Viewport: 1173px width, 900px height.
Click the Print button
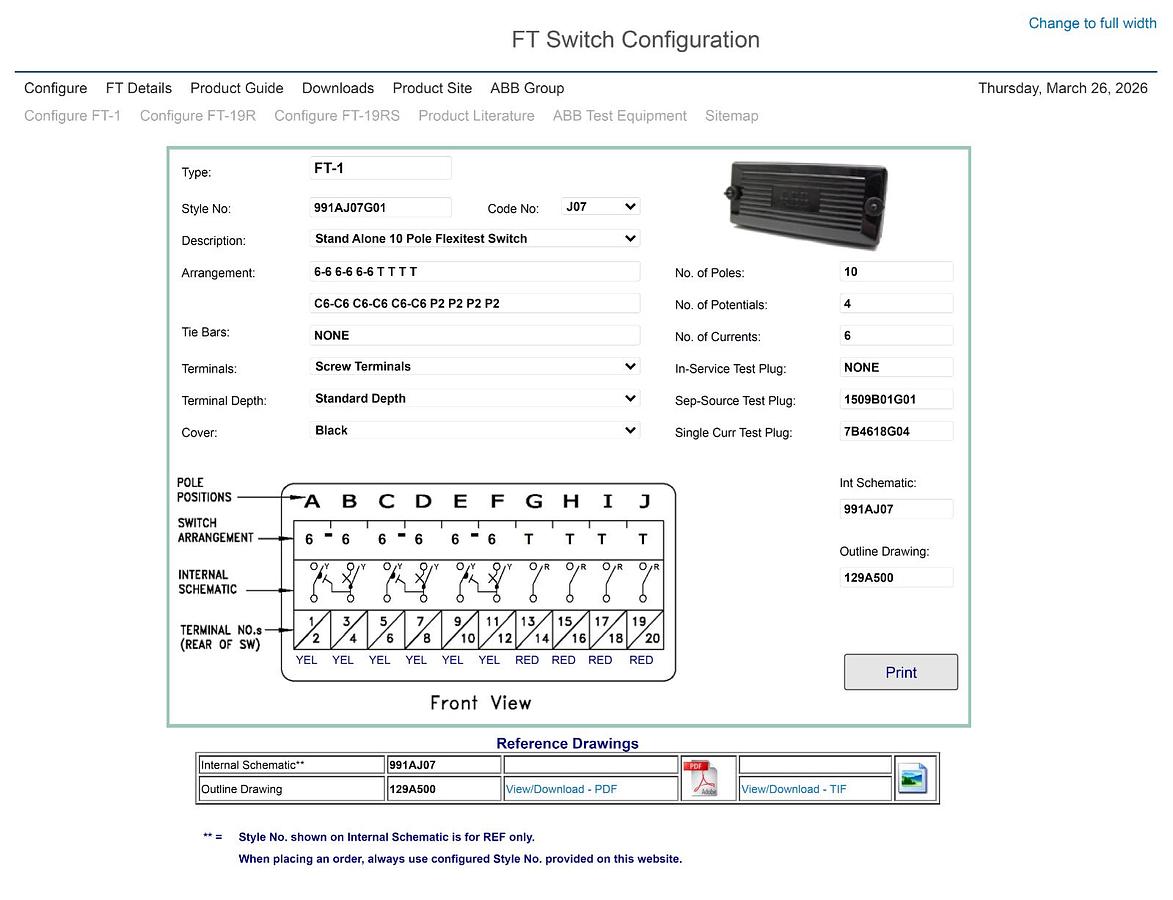[x=901, y=672]
